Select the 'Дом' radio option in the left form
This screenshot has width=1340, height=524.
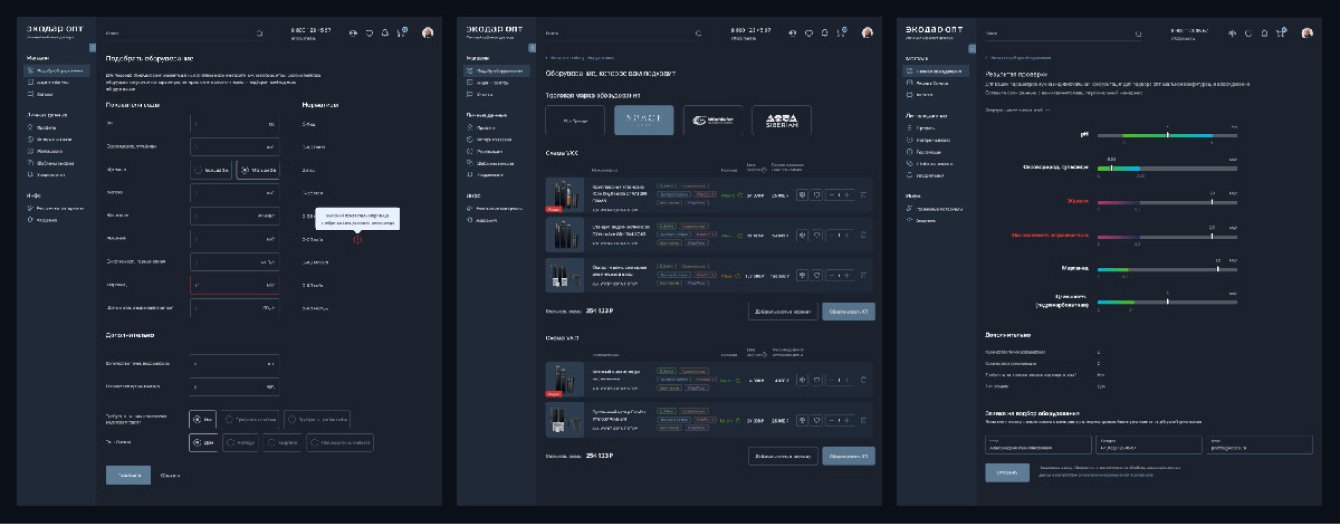203,442
